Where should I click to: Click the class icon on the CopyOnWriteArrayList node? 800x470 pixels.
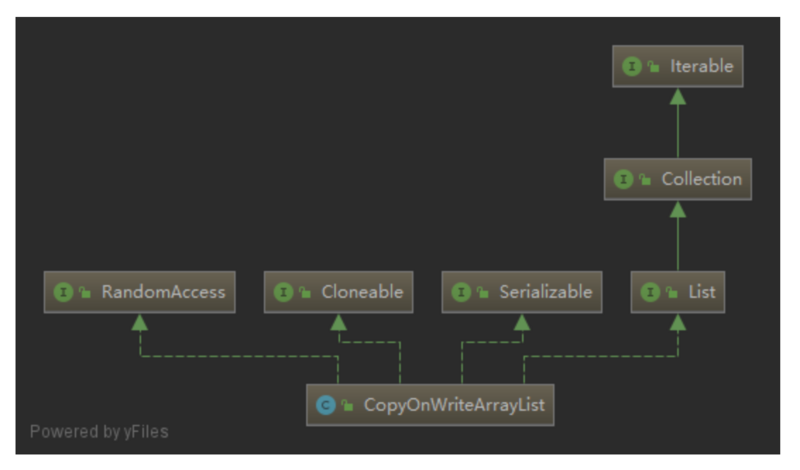pos(325,405)
